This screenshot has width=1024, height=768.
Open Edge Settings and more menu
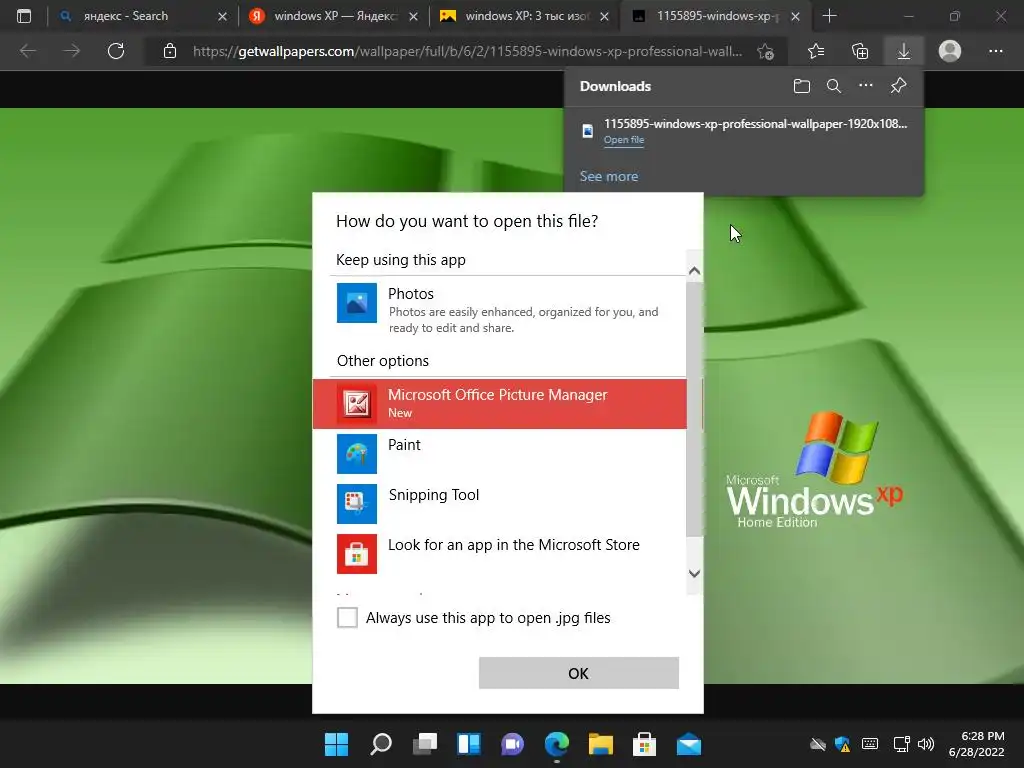point(995,51)
